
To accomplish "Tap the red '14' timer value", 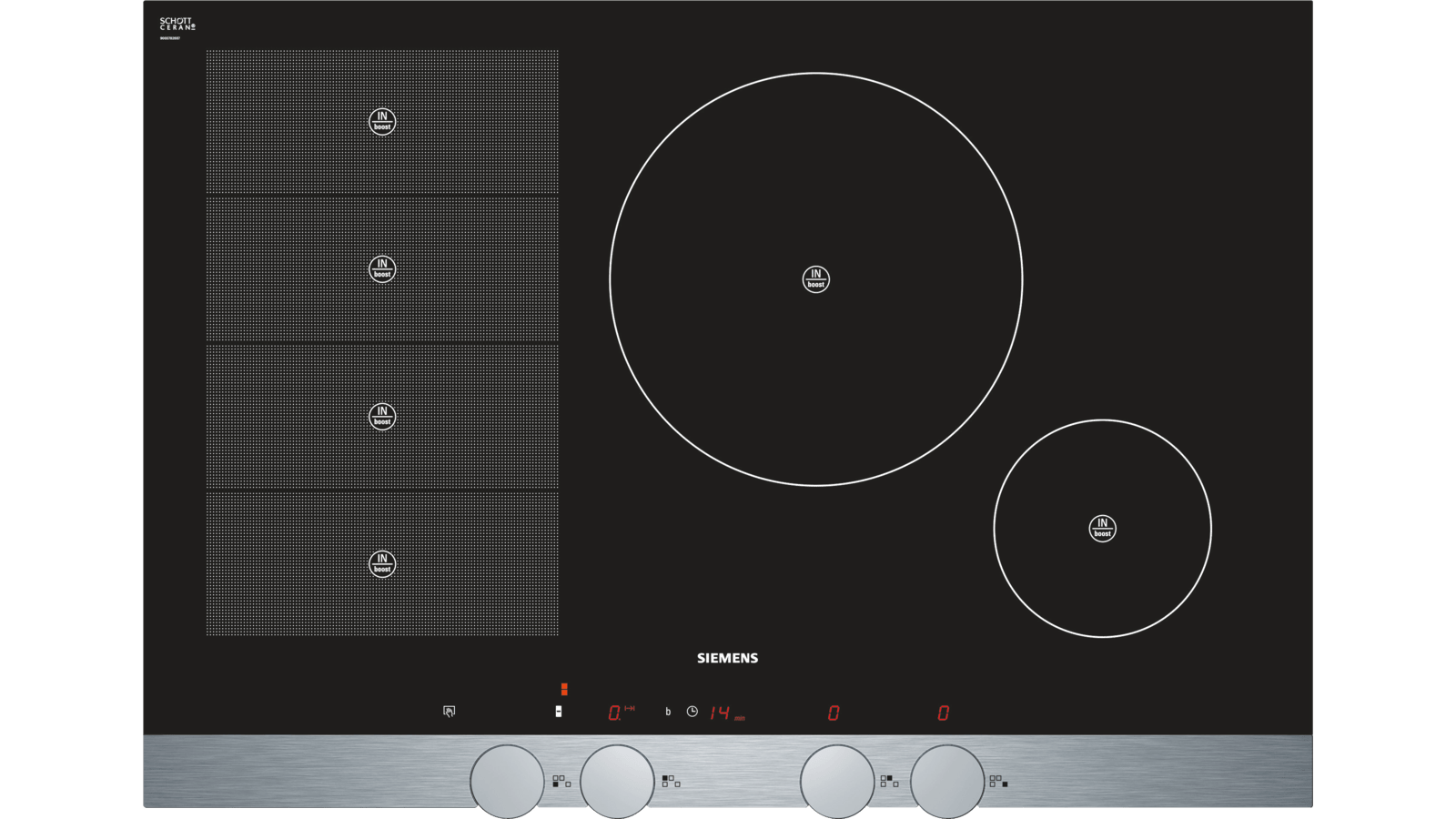I will (720, 713).
